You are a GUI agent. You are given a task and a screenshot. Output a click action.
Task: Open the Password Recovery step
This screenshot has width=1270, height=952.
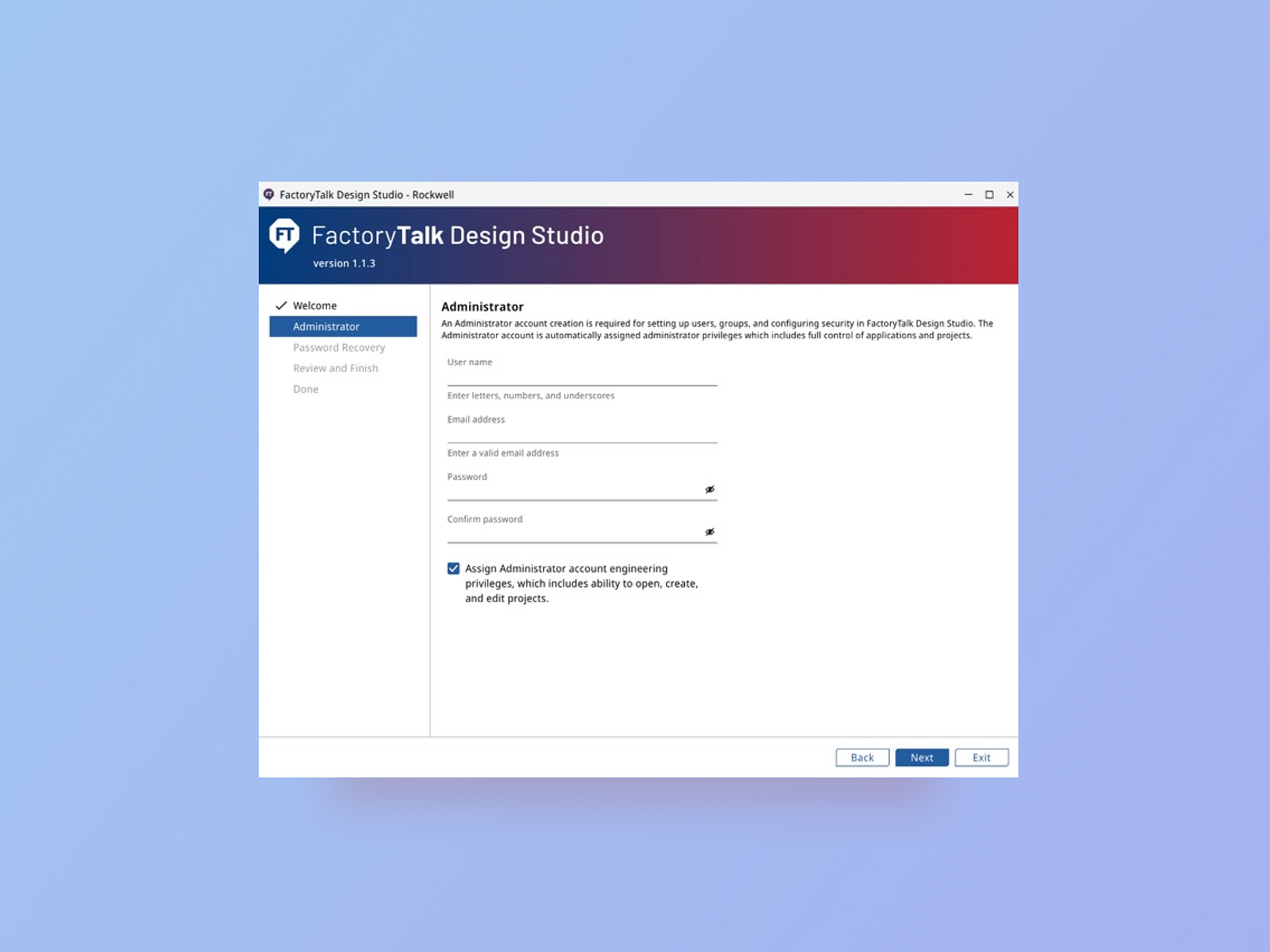click(339, 347)
